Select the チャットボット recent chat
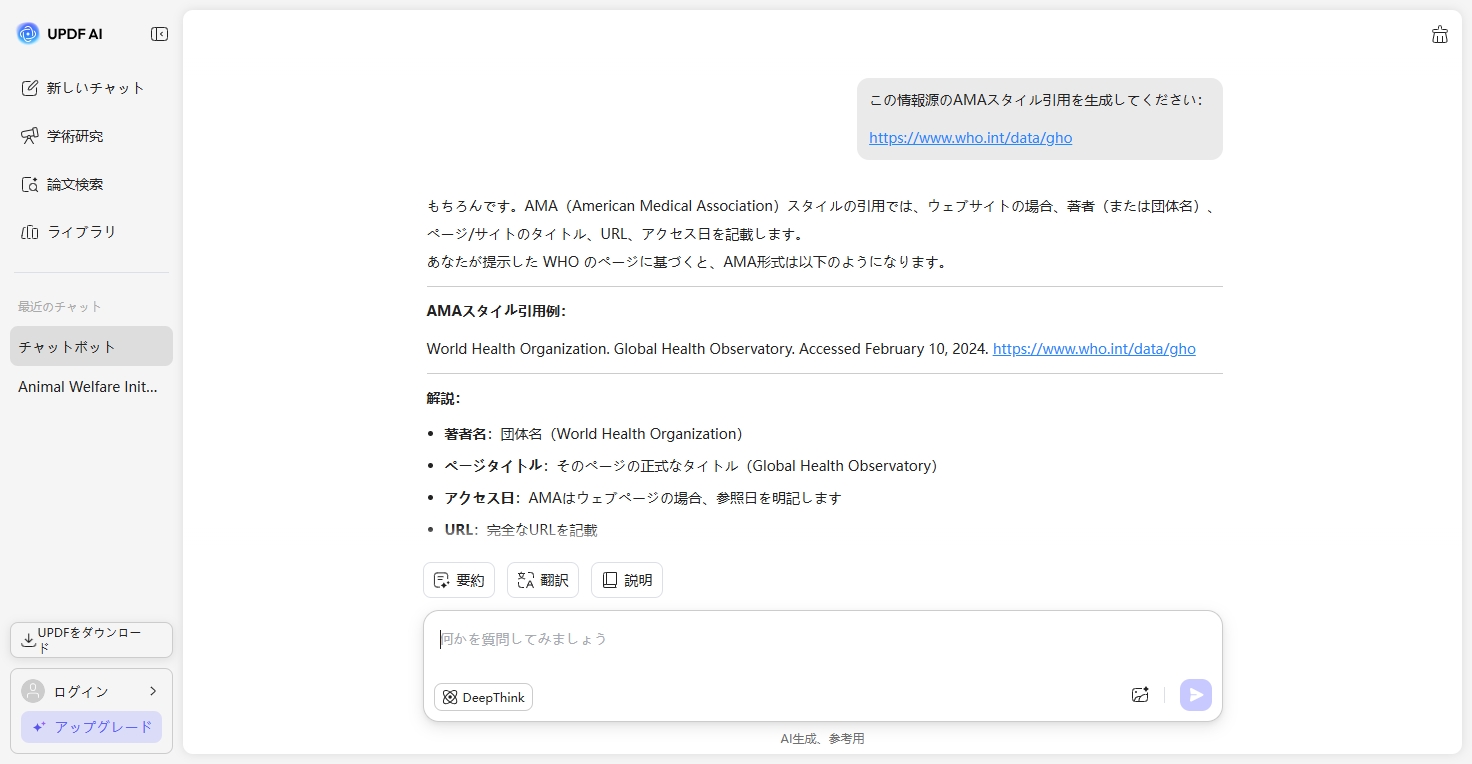Viewport: 1472px width, 764px height. (x=91, y=346)
